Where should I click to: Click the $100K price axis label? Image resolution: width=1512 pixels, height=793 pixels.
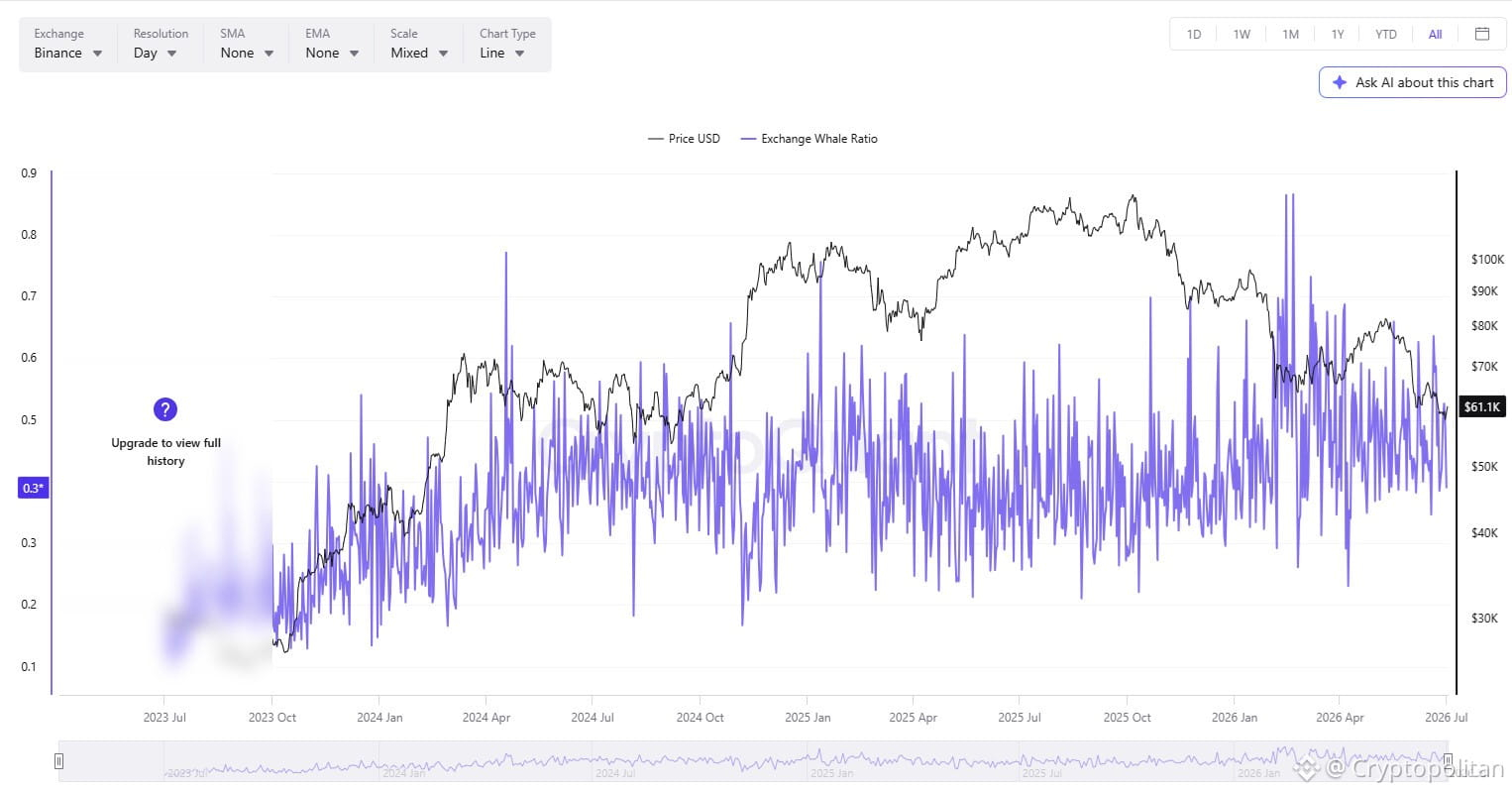(1487, 260)
